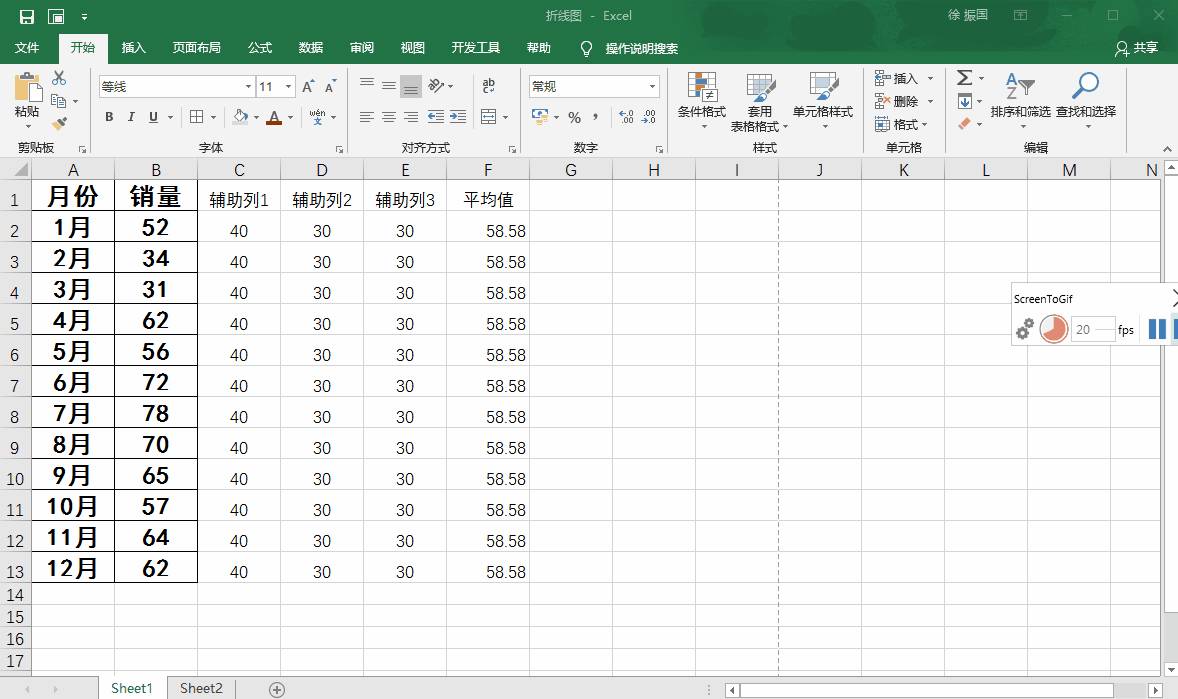The image size is (1178, 699).
Task: Apply percent style with the % icon
Action: click(575, 117)
